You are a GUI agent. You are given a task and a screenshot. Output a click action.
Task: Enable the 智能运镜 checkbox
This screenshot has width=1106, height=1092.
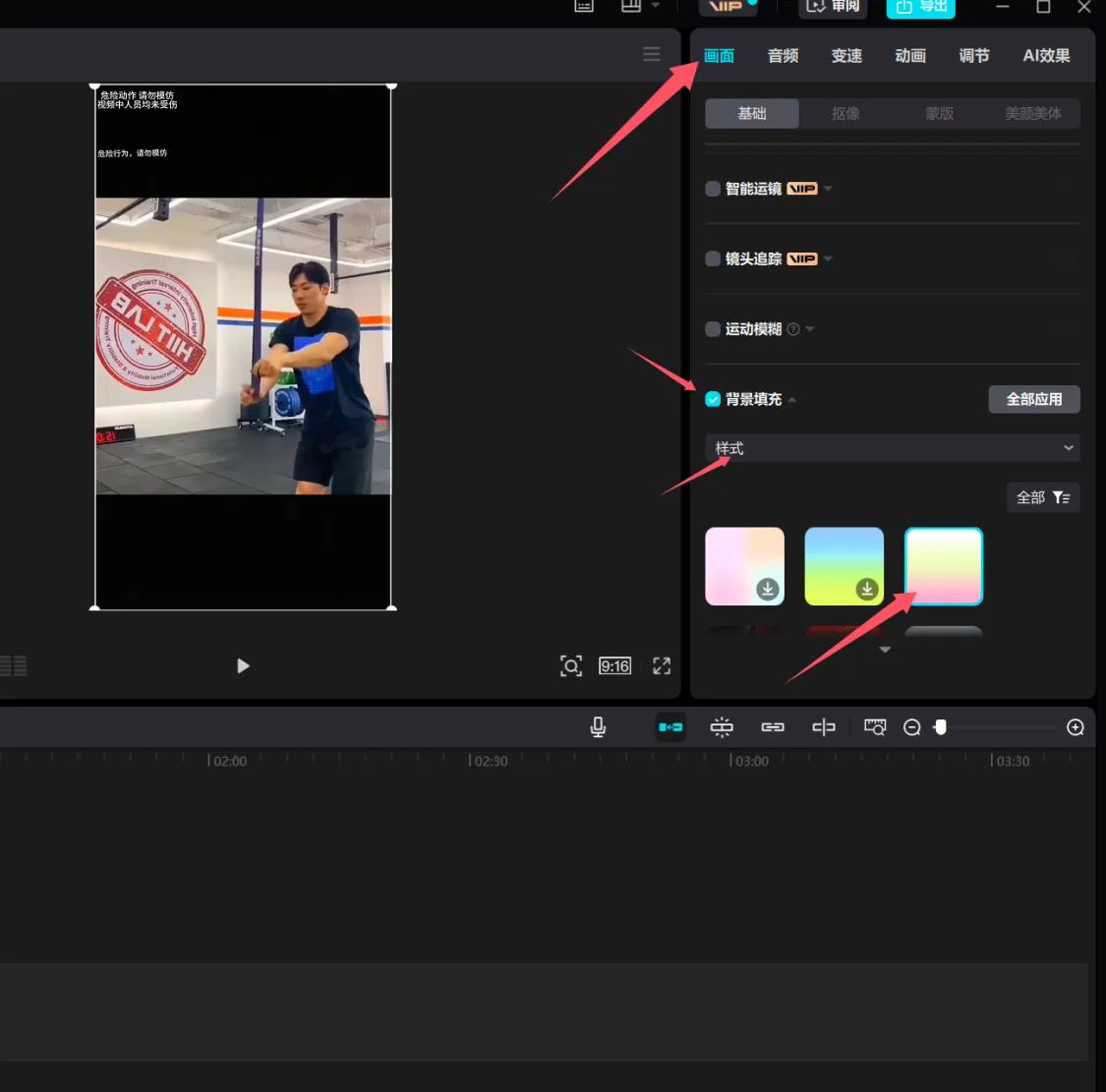[713, 189]
